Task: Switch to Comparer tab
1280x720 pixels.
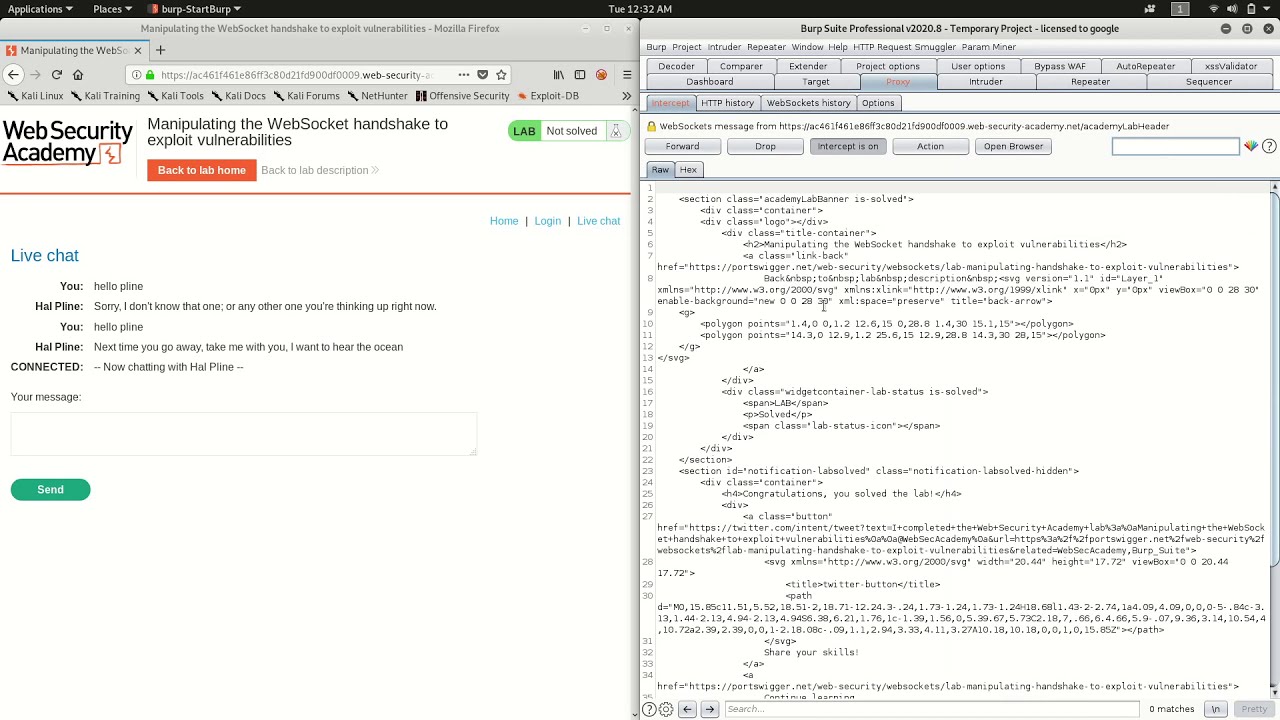Action: (741, 66)
